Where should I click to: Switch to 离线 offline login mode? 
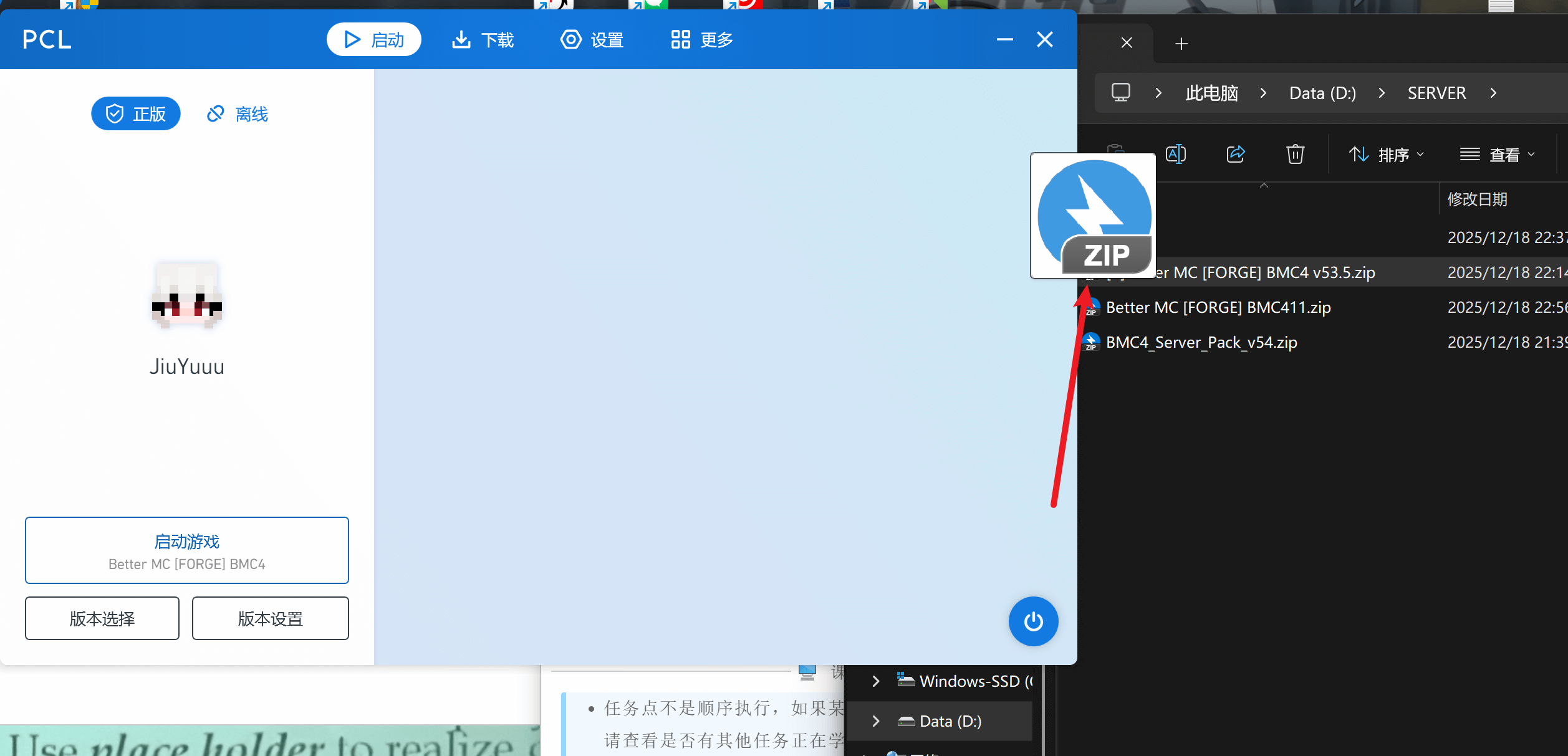pyautogui.click(x=238, y=114)
